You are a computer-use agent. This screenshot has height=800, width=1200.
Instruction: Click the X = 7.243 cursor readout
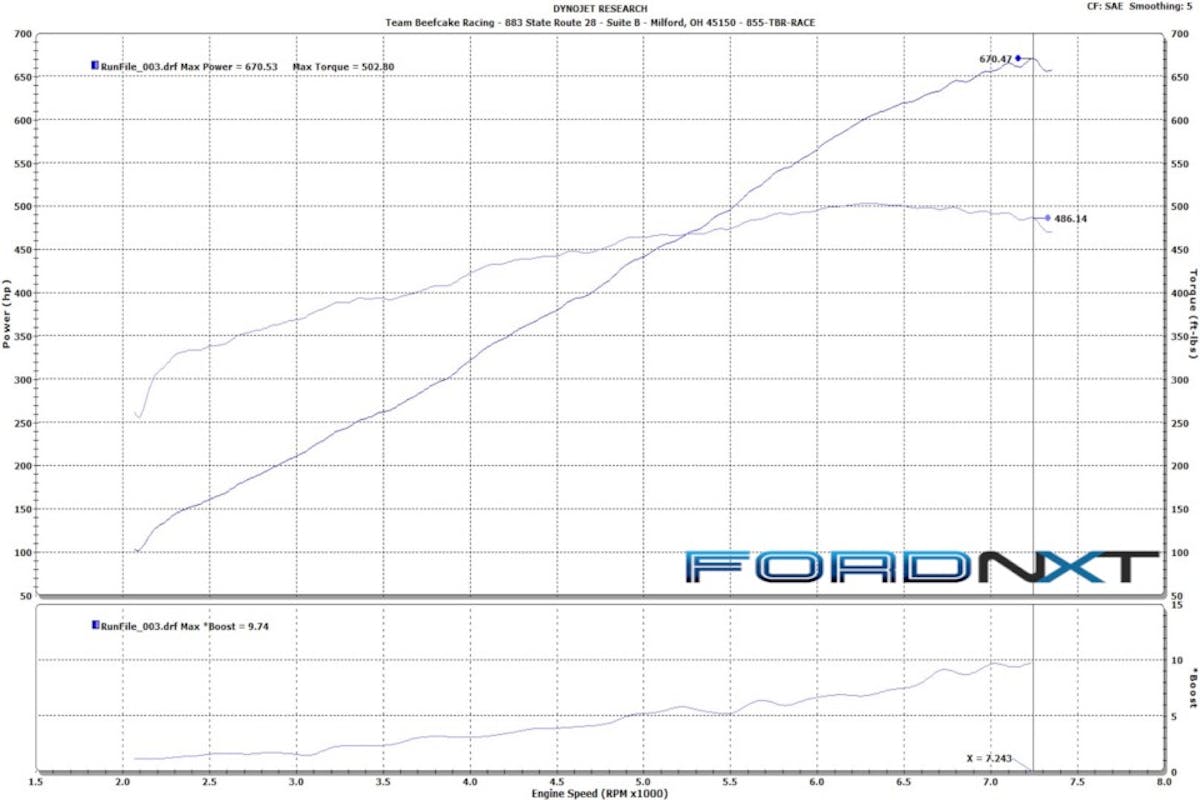click(989, 759)
